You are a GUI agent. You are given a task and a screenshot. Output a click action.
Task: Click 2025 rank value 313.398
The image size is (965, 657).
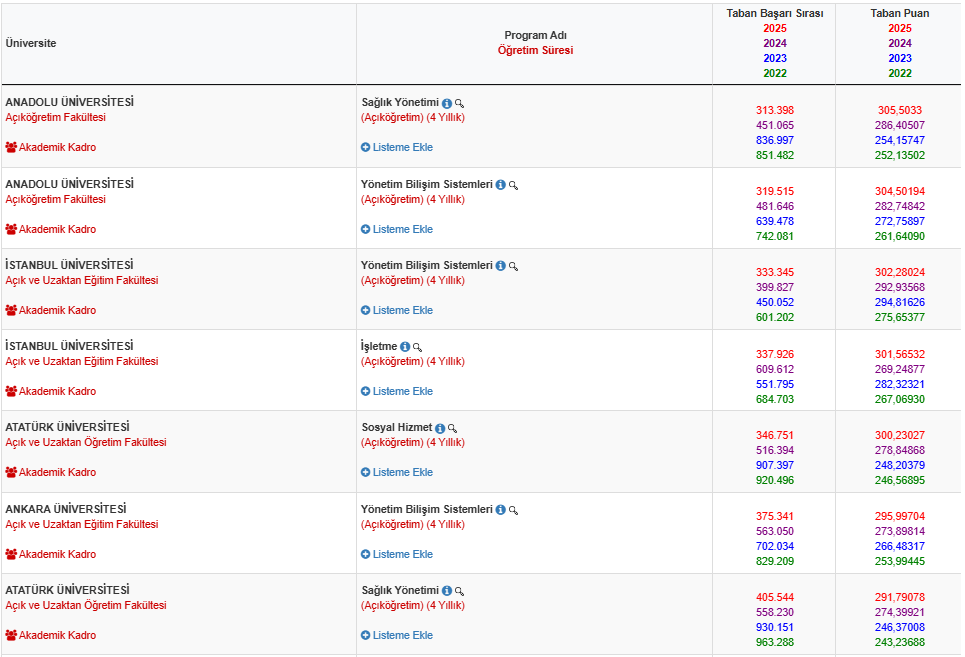[x=775, y=111]
